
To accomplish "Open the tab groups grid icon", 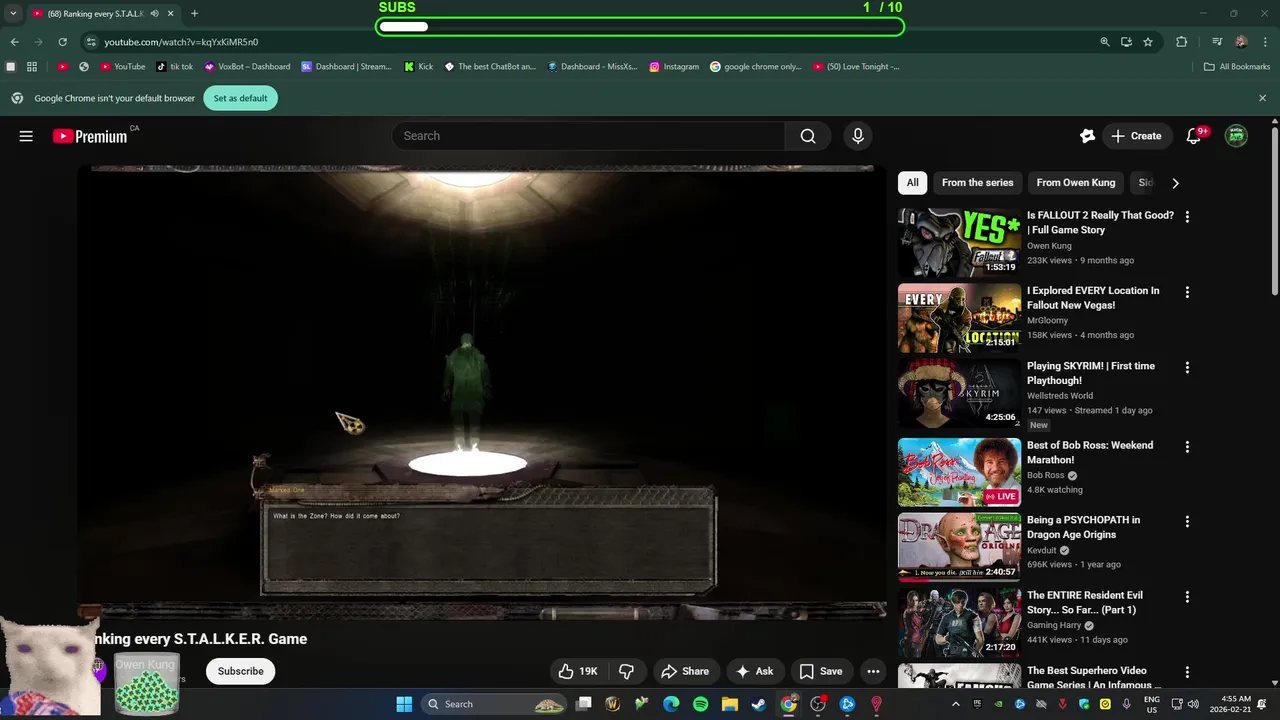I will tap(32, 67).
